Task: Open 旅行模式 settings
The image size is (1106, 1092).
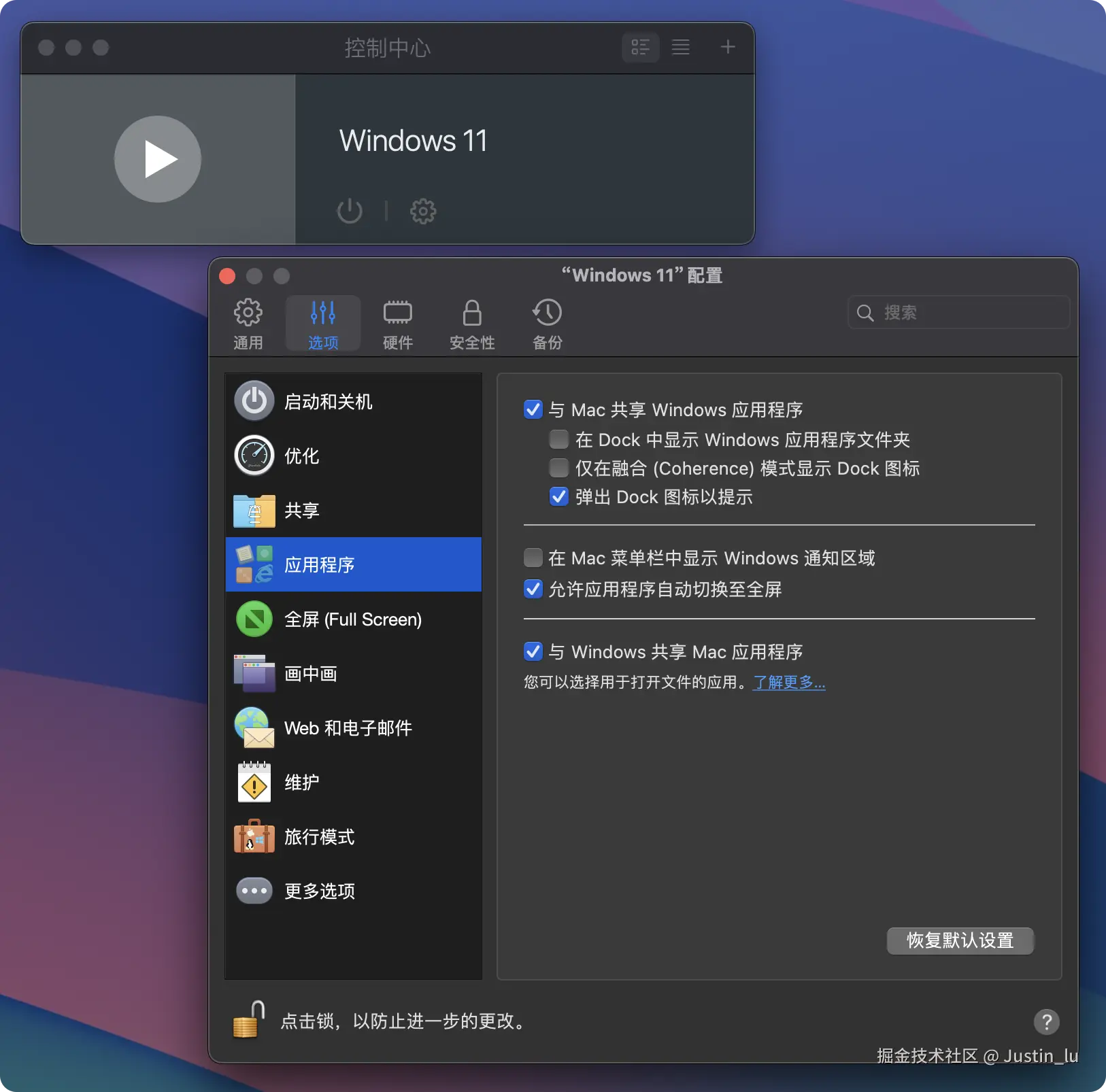Action: (354, 836)
